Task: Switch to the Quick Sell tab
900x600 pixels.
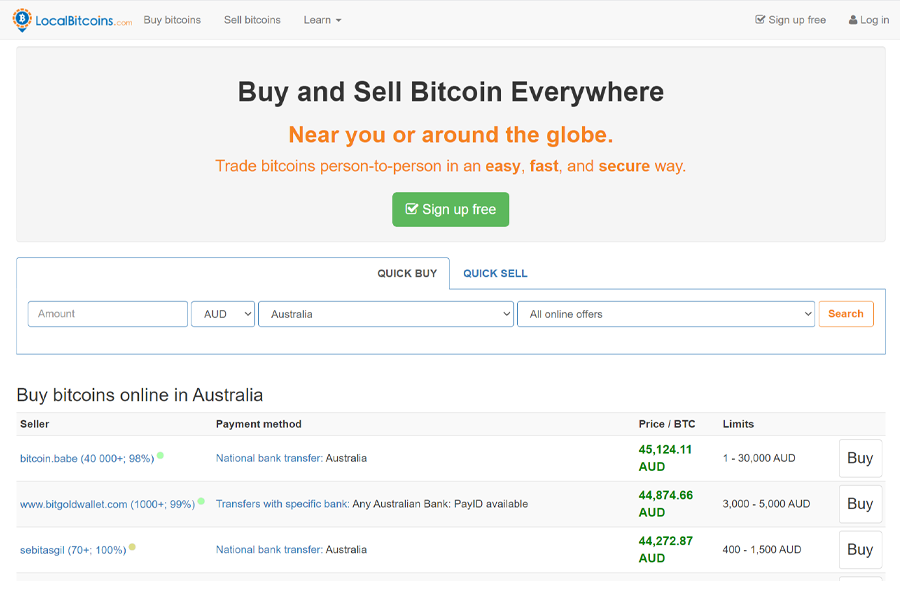Action: pos(495,273)
